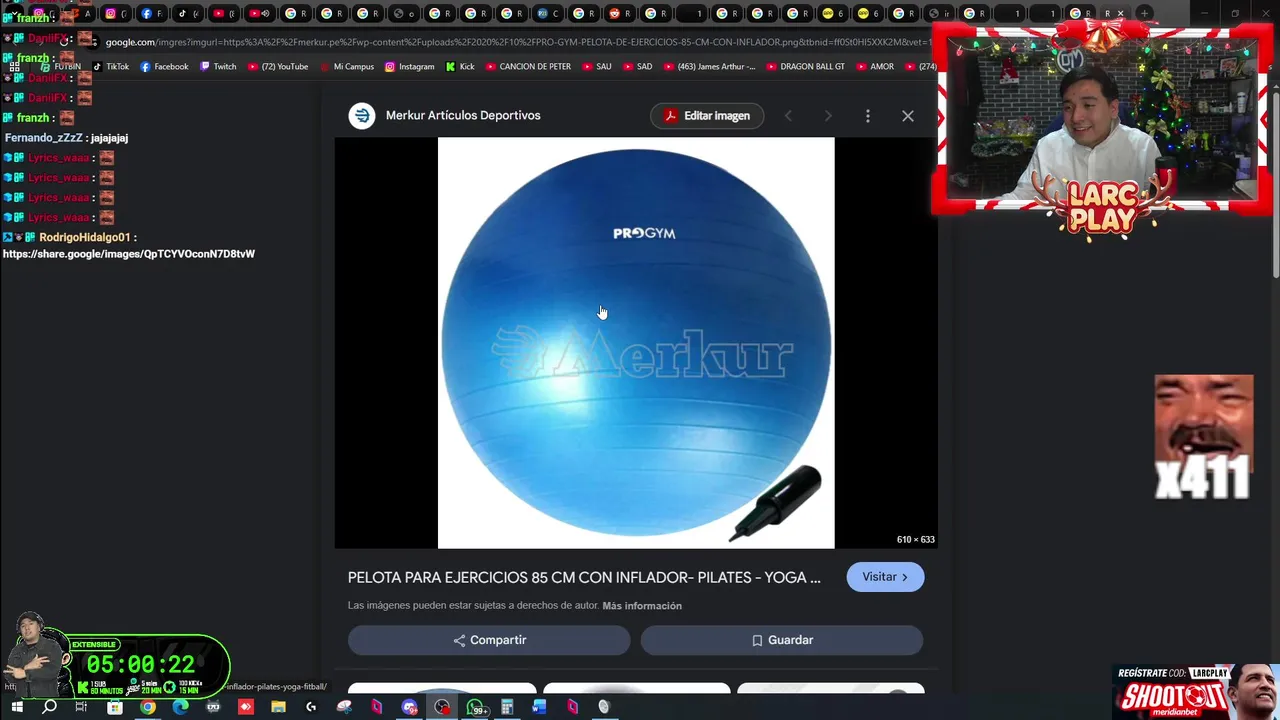Click Fernando_zZzZ username in chat
The height and width of the screenshot is (720, 1280).
[x=44, y=138]
